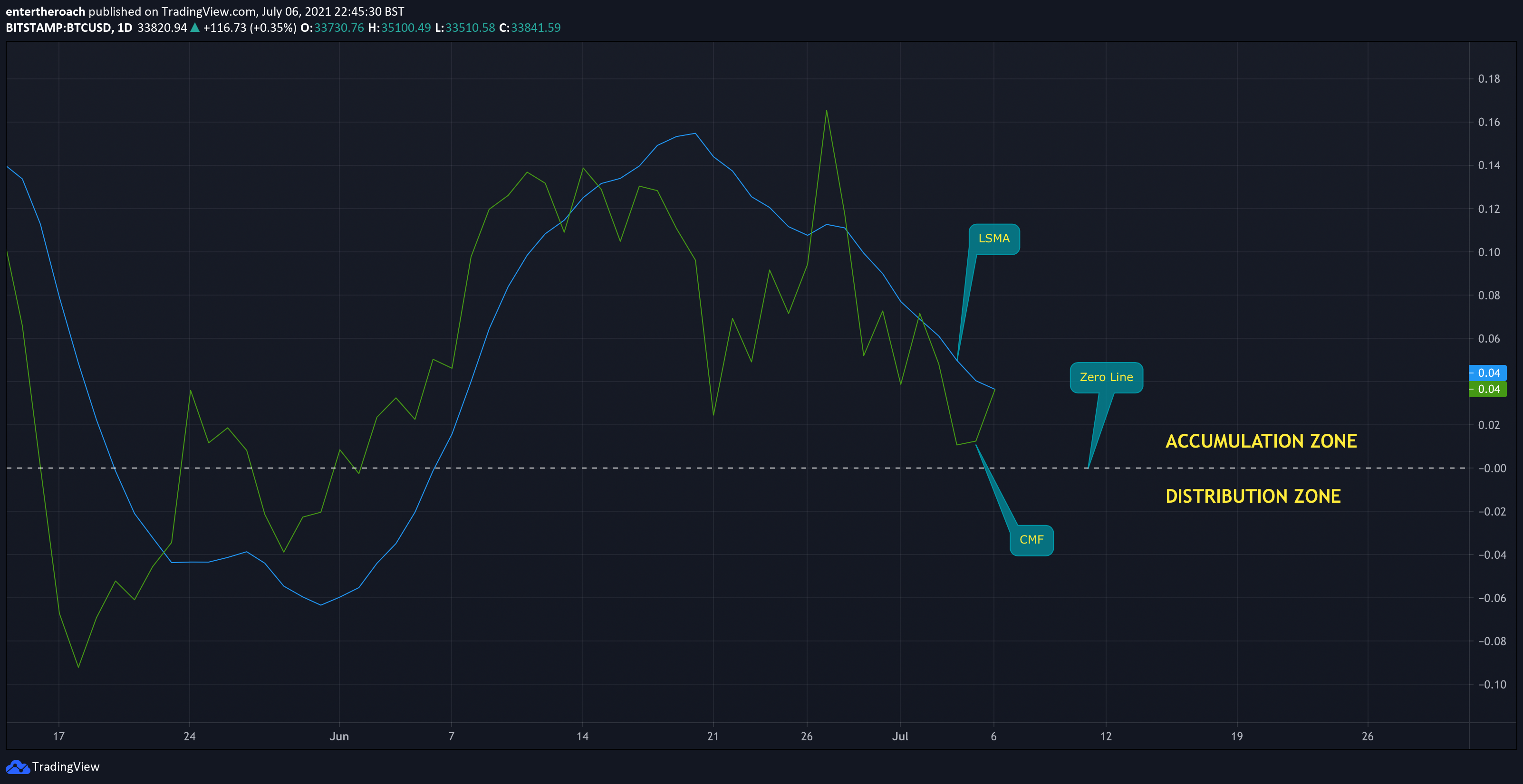
Task: Click the blue 0.04 LSMA value tag
Action: [x=1487, y=373]
